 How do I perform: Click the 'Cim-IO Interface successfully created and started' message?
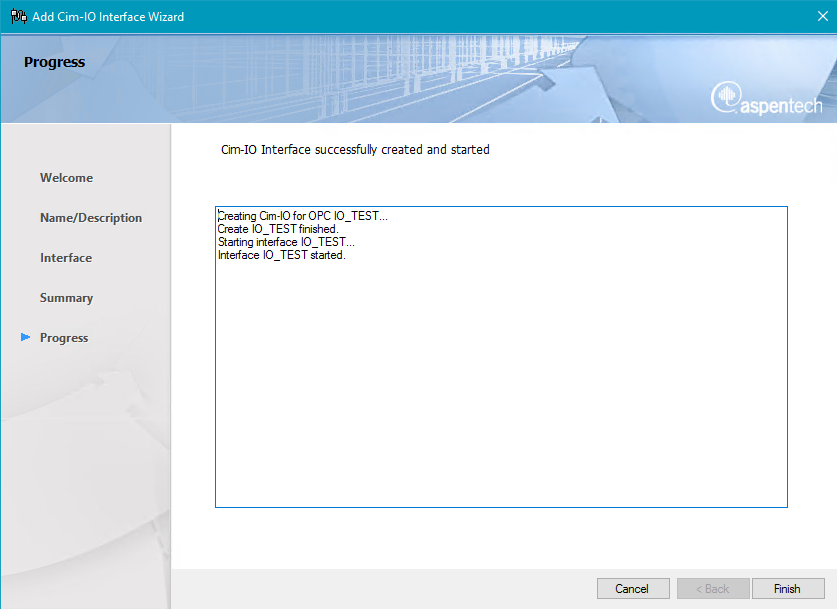(355, 149)
